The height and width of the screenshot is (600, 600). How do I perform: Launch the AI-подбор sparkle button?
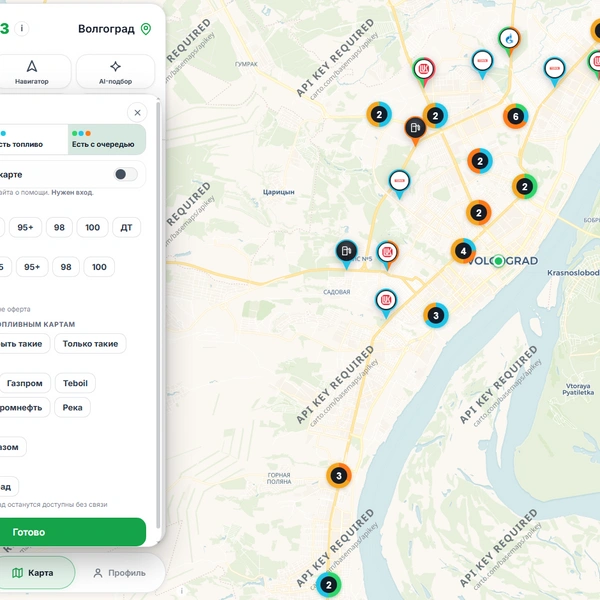[x=116, y=72]
